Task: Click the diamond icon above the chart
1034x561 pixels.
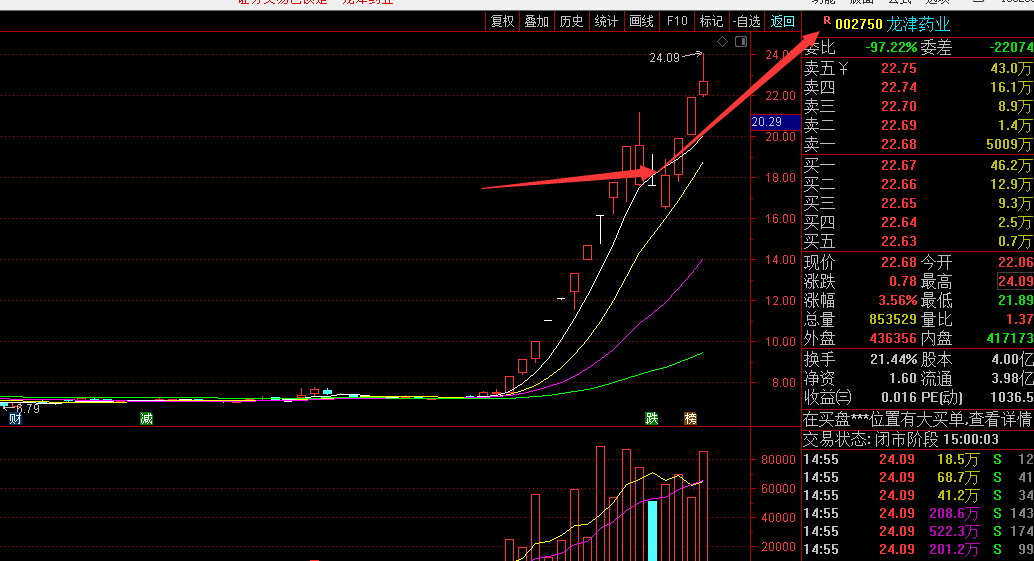Action: pos(722,42)
